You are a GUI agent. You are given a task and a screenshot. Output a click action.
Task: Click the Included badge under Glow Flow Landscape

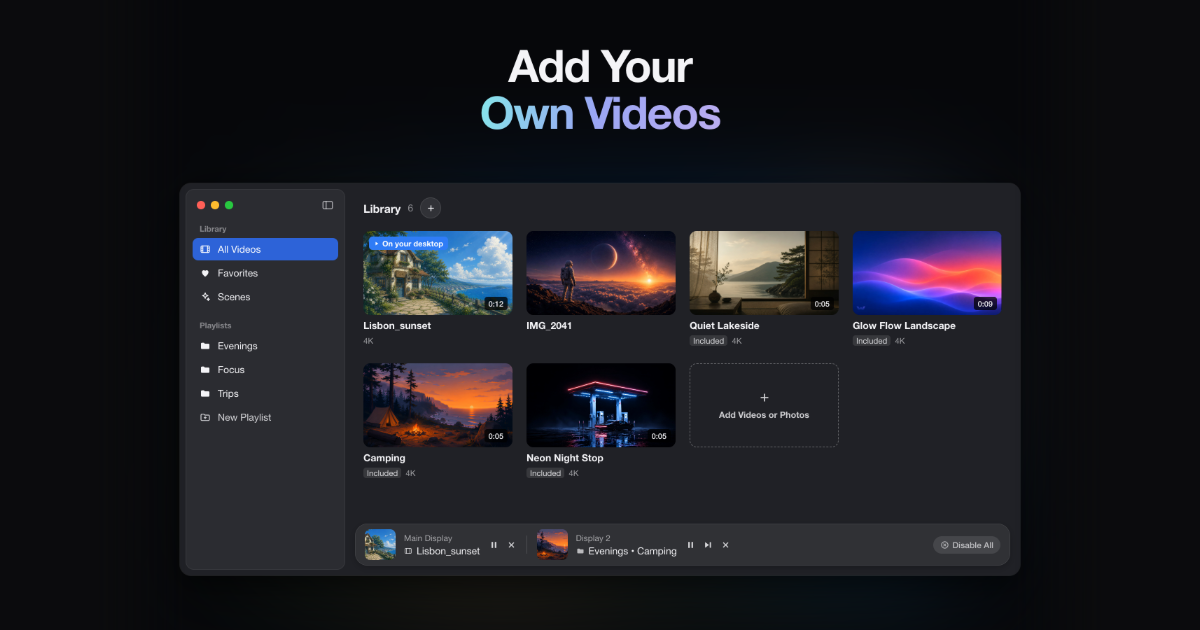(x=871, y=341)
